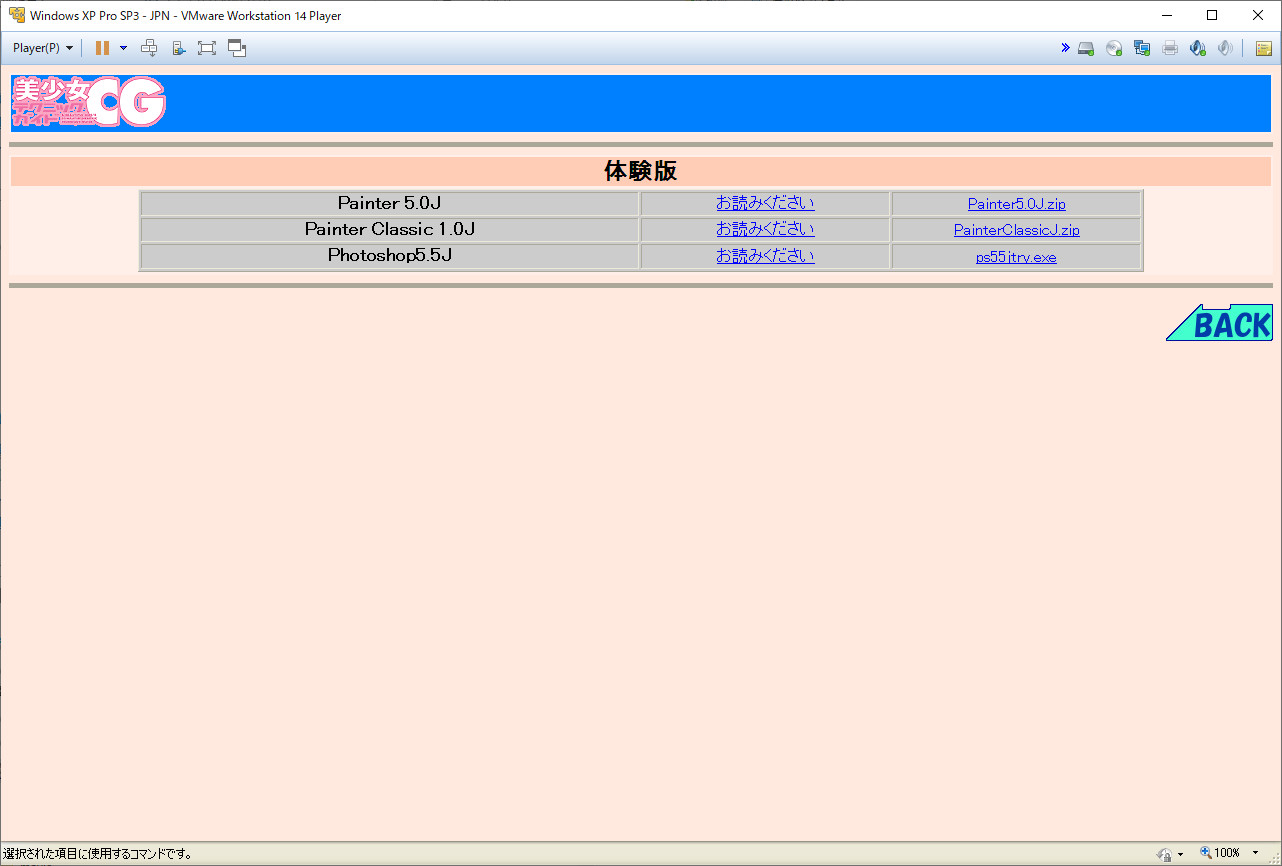Download the Painter5.0J.zip file

coord(1016,204)
